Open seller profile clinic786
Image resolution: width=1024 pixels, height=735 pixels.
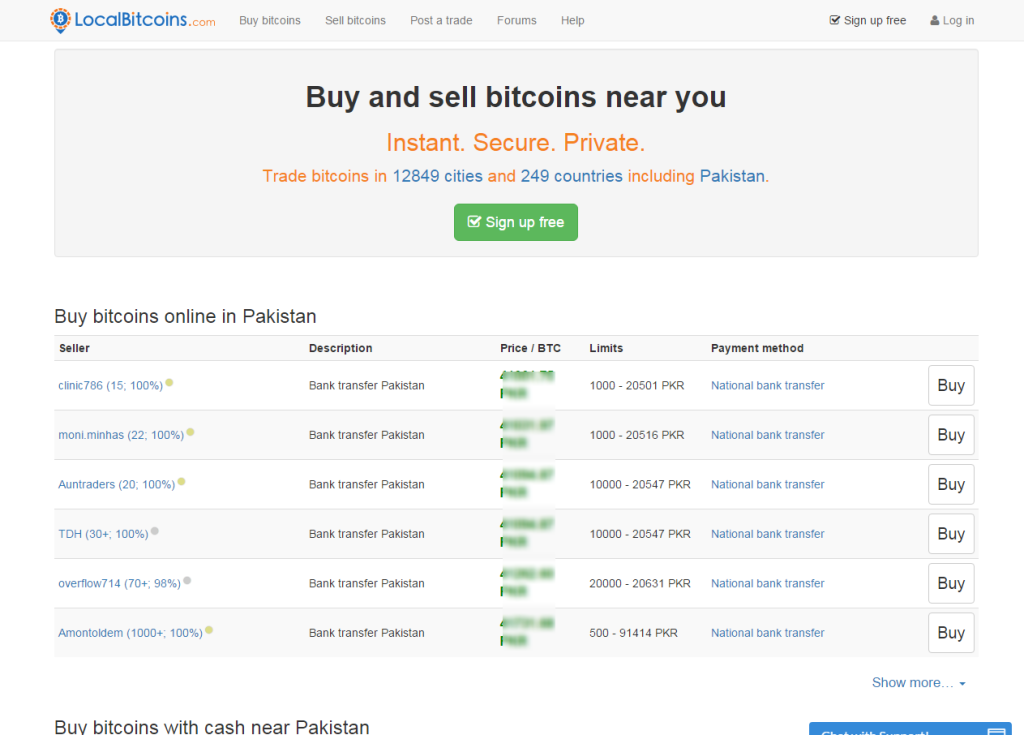pos(110,385)
